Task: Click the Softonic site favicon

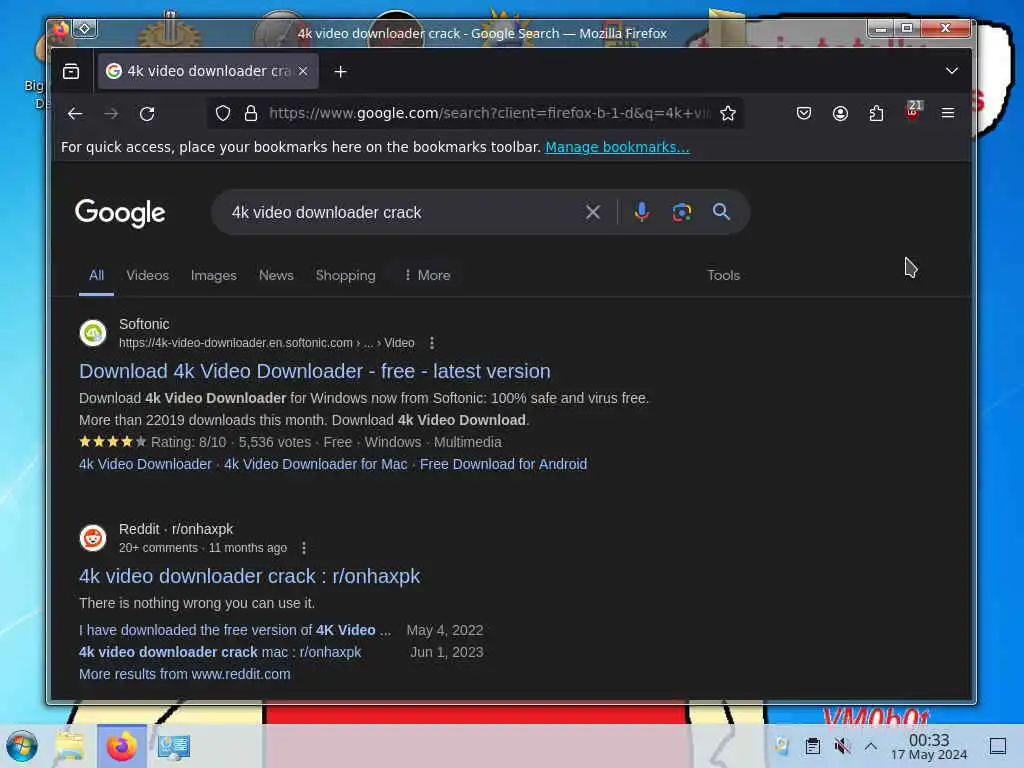Action: (x=93, y=333)
